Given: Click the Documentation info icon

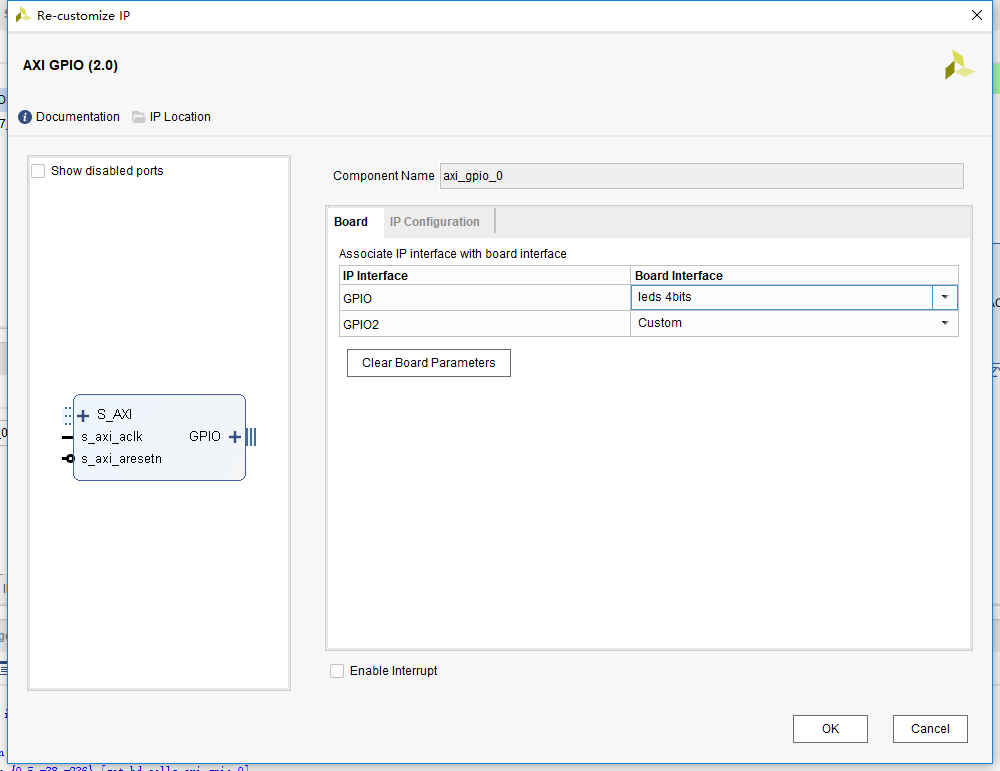Looking at the screenshot, I should [25, 117].
